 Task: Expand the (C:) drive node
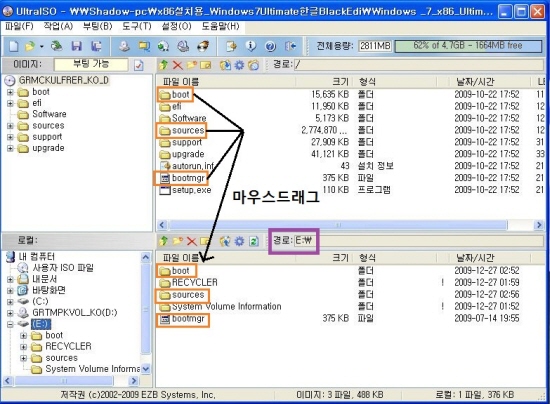pyautogui.click(x=10, y=302)
